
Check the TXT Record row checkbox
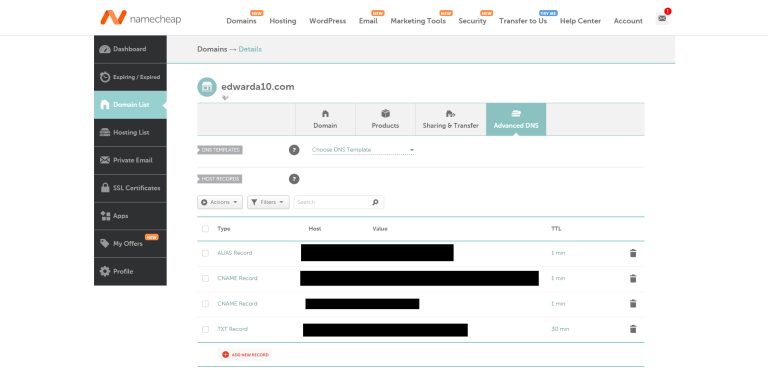[x=205, y=329]
